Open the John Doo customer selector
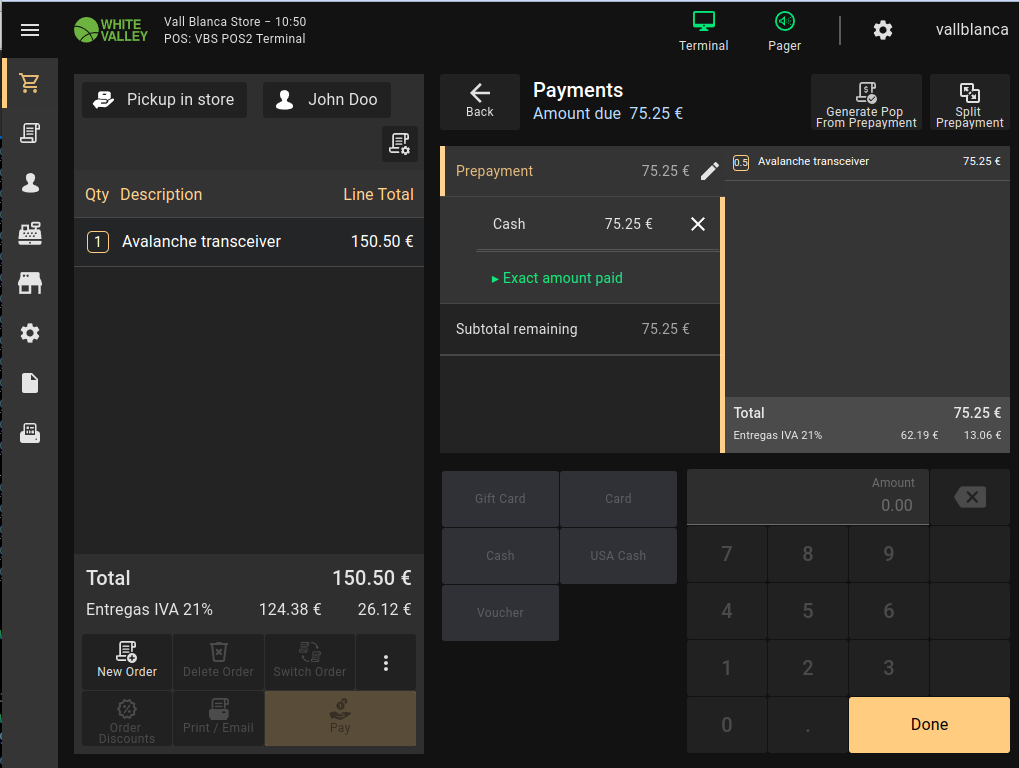Viewport: 1019px width, 768px height. click(x=327, y=100)
